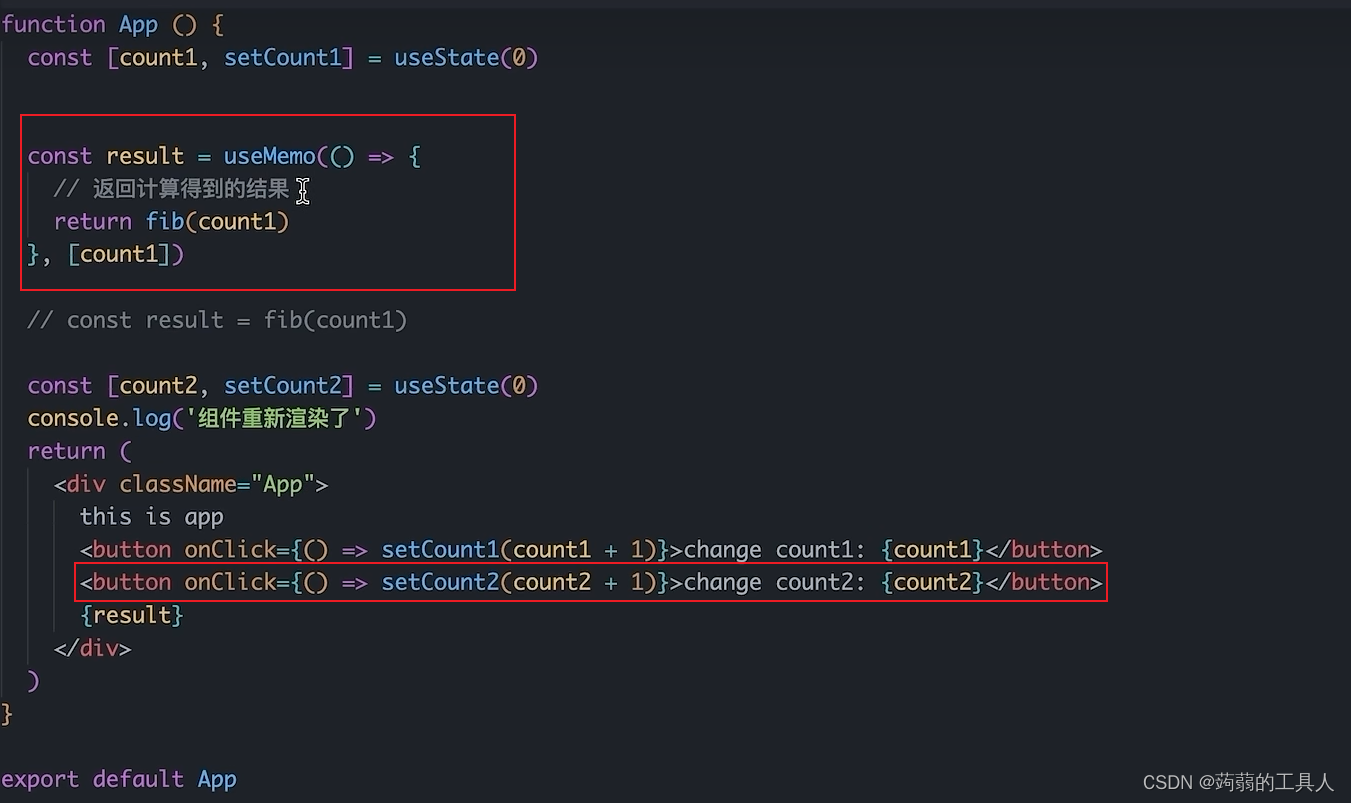Click the Chinese comment '// 返回计算得到的结果'
This screenshot has height=803, width=1351.
(171, 189)
